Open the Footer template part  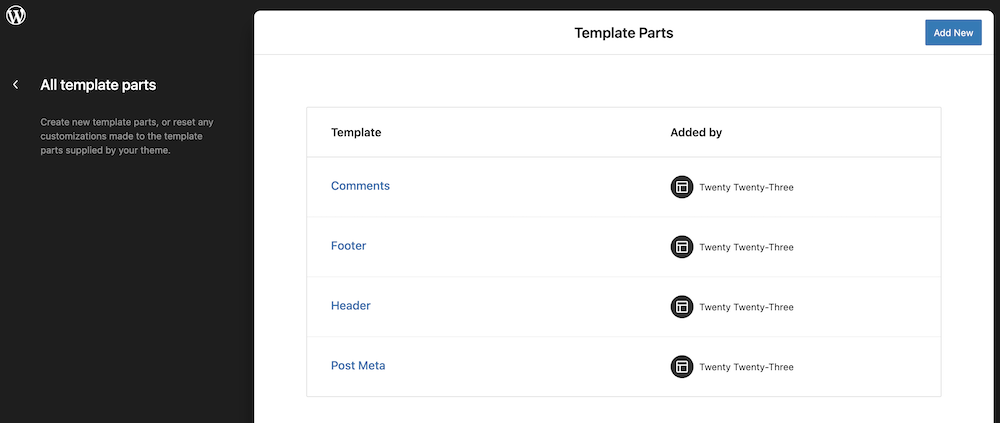[x=348, y=246]
